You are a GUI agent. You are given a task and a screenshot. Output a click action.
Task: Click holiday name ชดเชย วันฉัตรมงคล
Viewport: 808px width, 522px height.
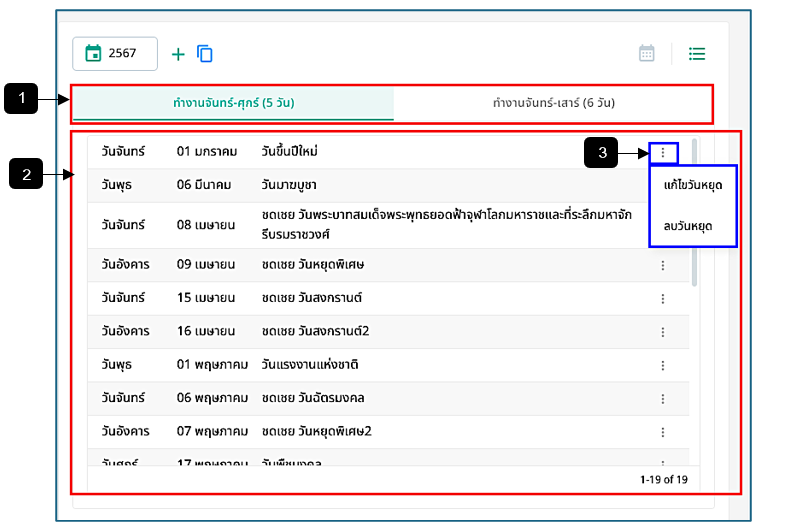(313, 398)
